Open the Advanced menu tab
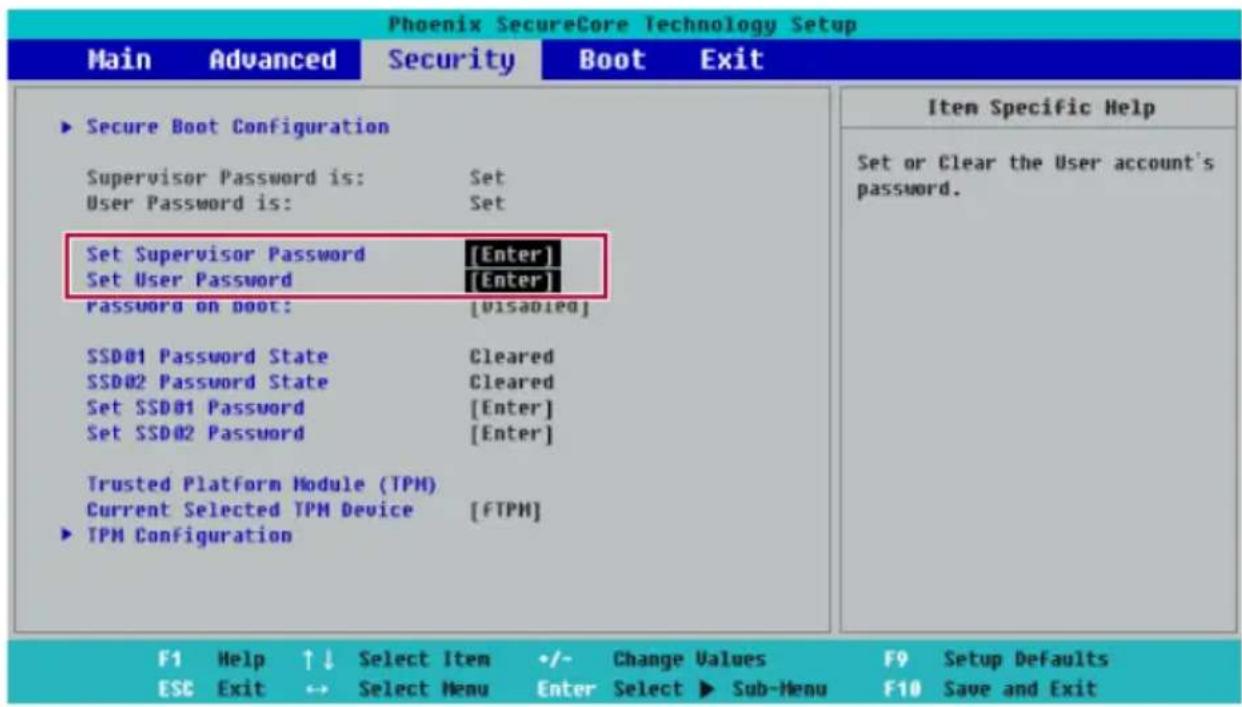The image size is (1242, 707). pos(273,60)
